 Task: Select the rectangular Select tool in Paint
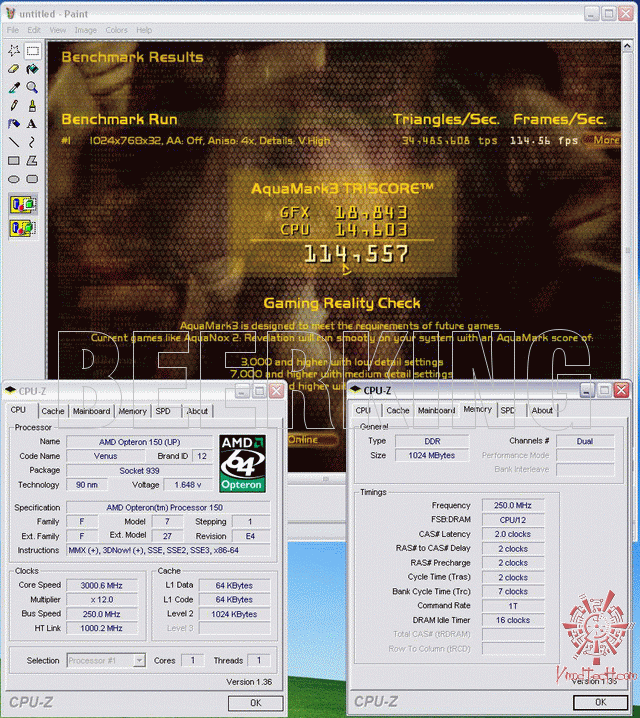32,50
